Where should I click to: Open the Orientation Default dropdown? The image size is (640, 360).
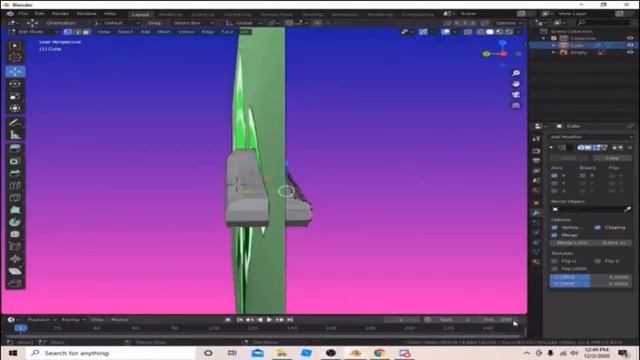(116, 23)
